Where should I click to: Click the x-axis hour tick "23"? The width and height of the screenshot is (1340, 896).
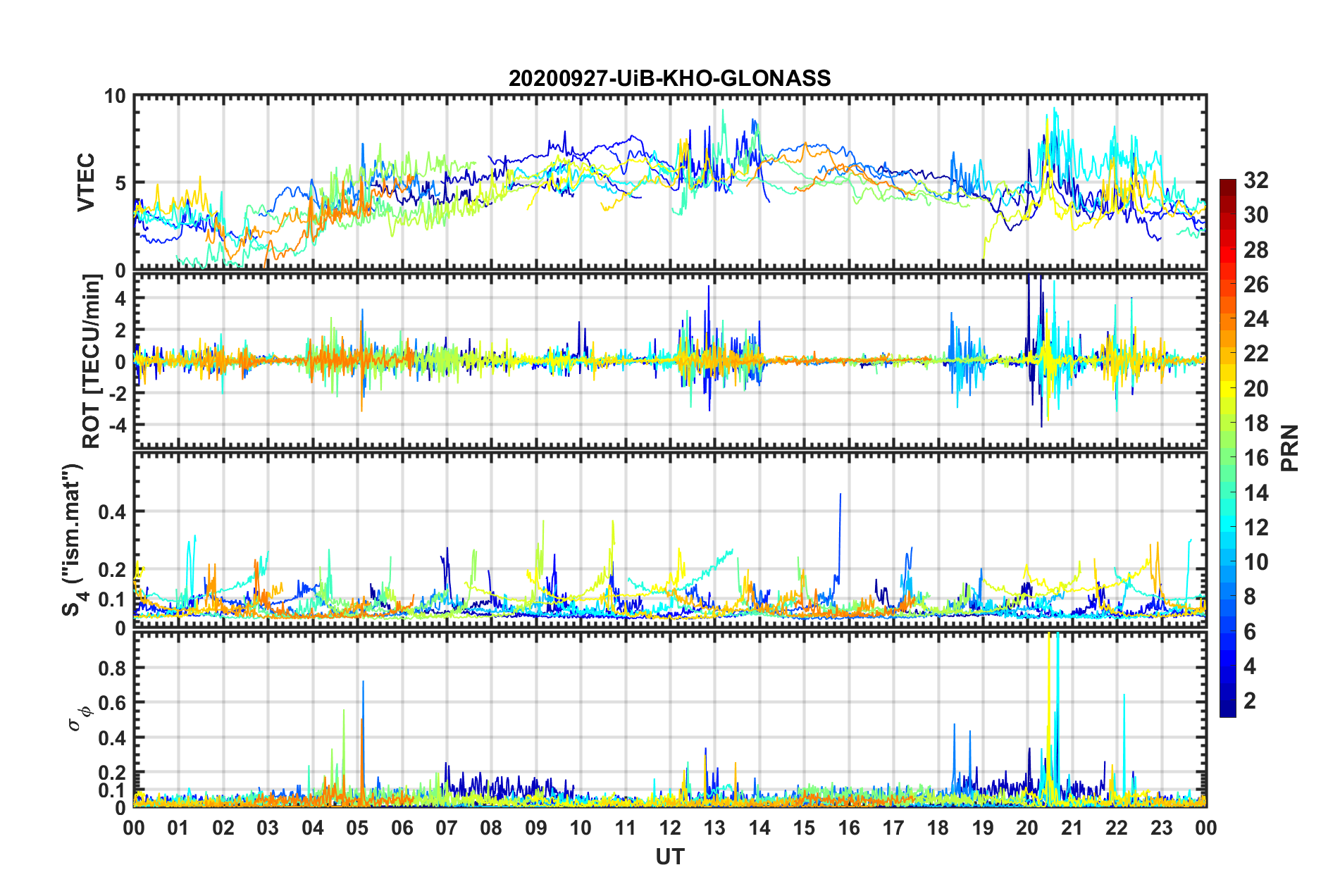coord(1161,828)
